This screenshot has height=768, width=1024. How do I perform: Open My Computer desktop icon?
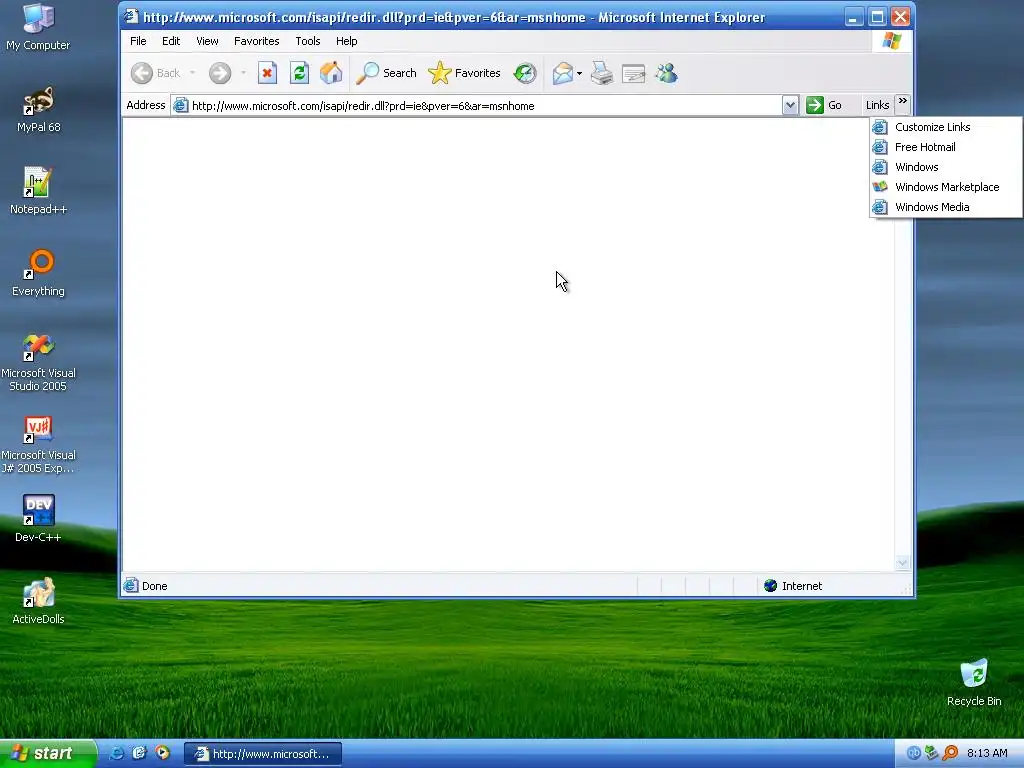coord(38,27)
